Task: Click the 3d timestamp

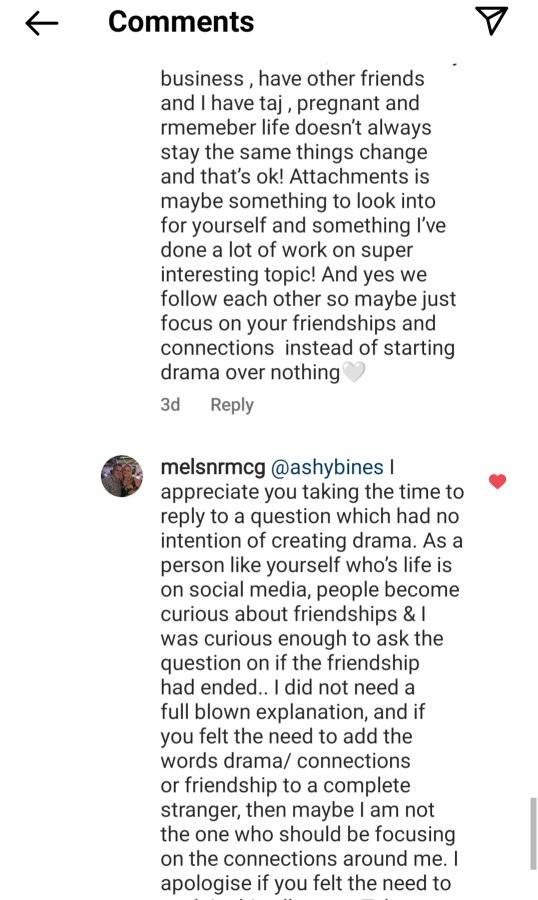Action: coord(171,405)
